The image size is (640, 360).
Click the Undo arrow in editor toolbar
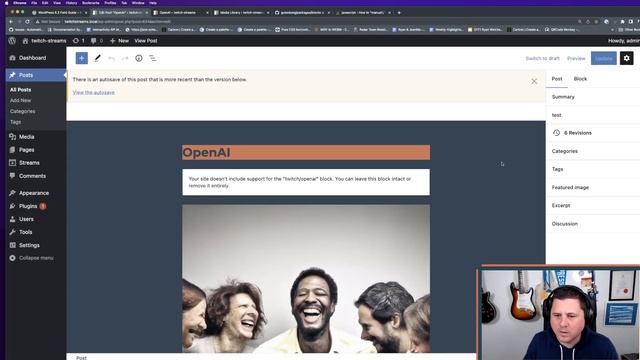[x=111, y=58]
